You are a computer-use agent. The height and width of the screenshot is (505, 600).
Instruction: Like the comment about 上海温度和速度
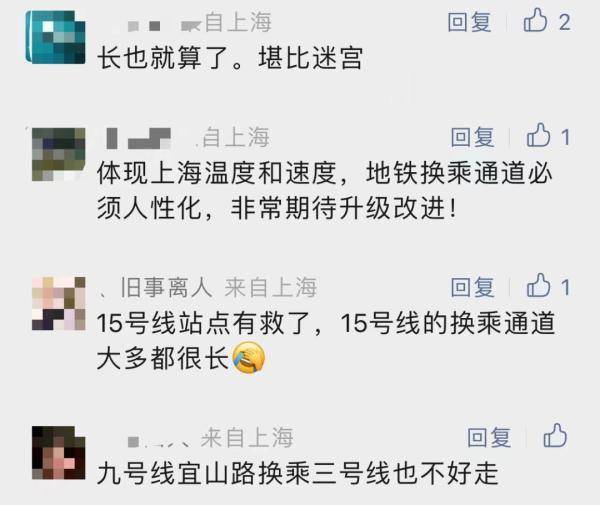pyautogui.click(x=538, y=136)
